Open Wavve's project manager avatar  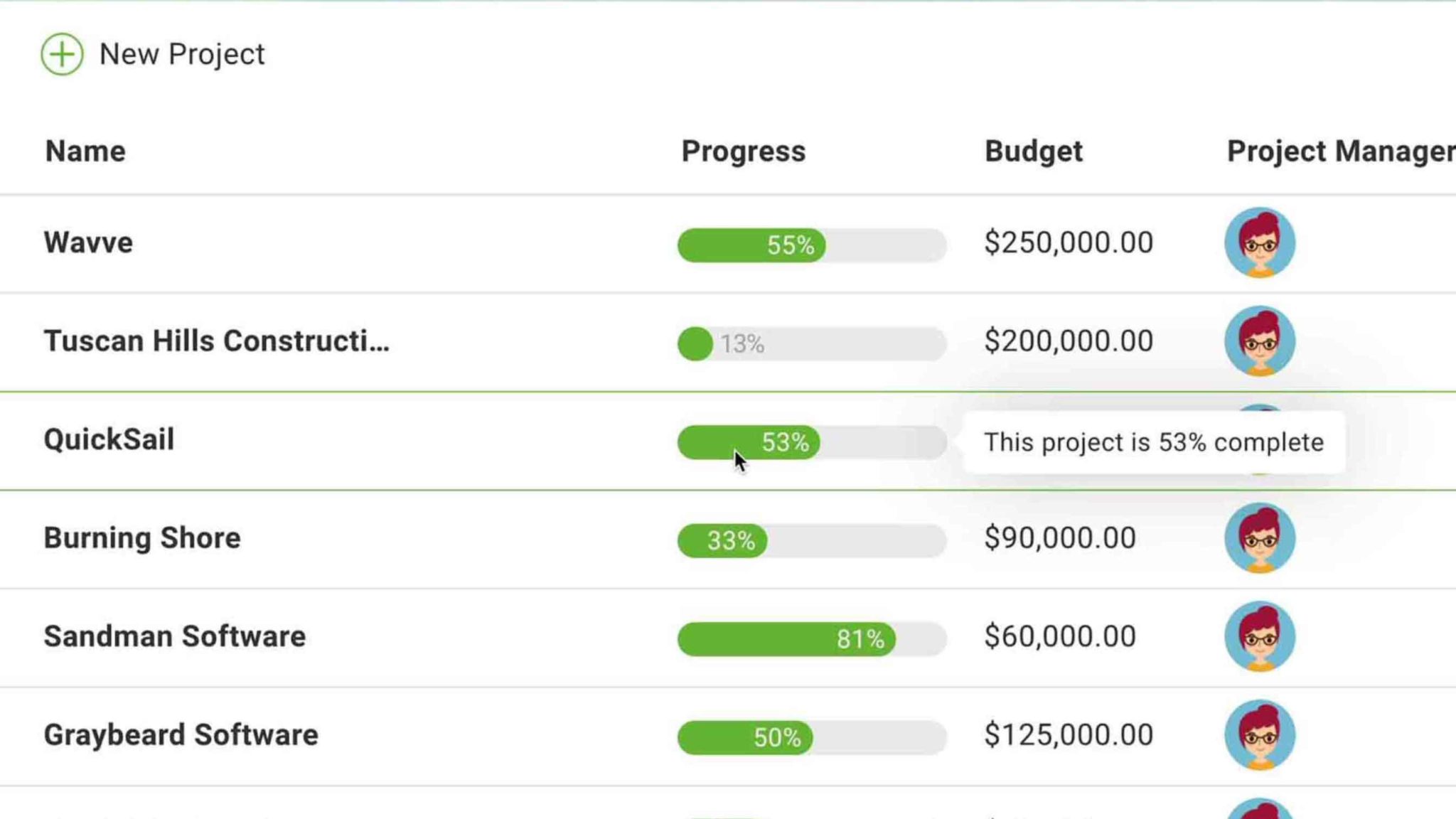pyautogui.click(x=1260, y=242)
